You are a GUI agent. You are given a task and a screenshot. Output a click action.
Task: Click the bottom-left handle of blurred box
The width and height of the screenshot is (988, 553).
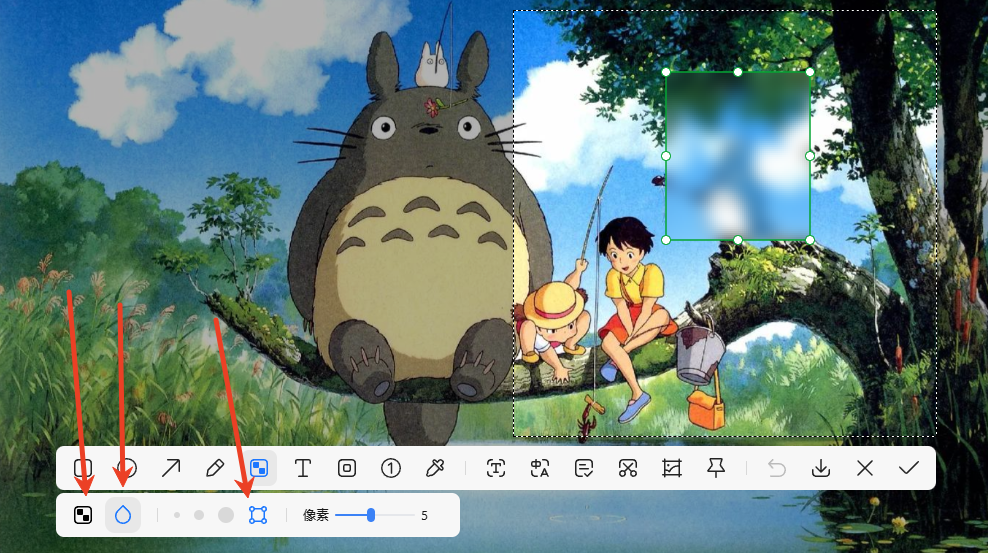click(x=666, y=240)
